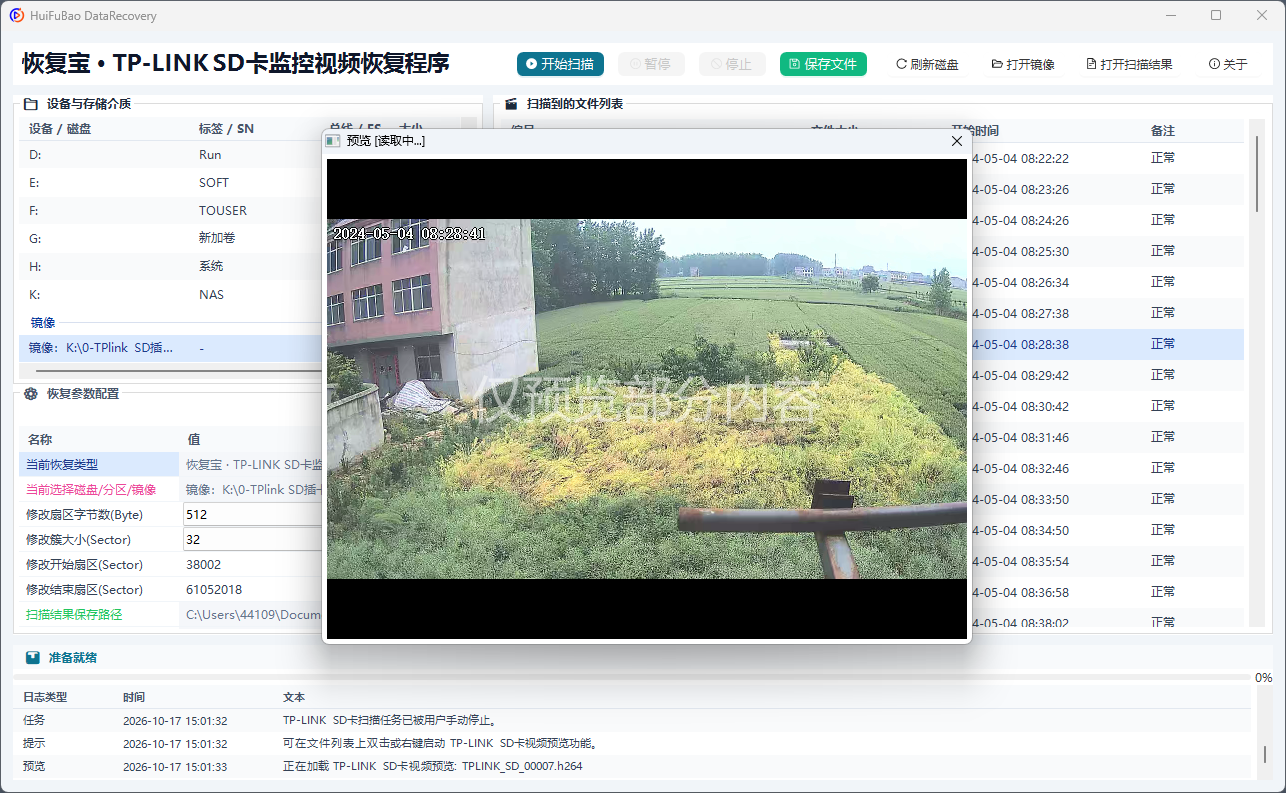Click the HuiFuBao app logo in title bar
This screenshot has width=1286, height=793.
[17, 16]
